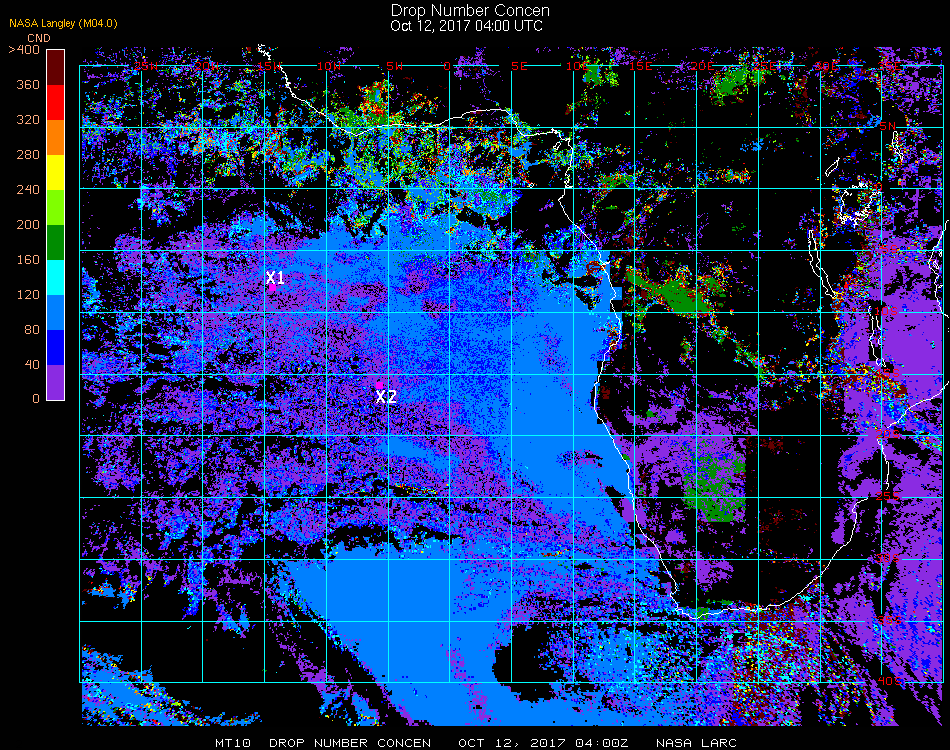Click the '240' legend value
The image size is (950, 750).
click(28, 190)
